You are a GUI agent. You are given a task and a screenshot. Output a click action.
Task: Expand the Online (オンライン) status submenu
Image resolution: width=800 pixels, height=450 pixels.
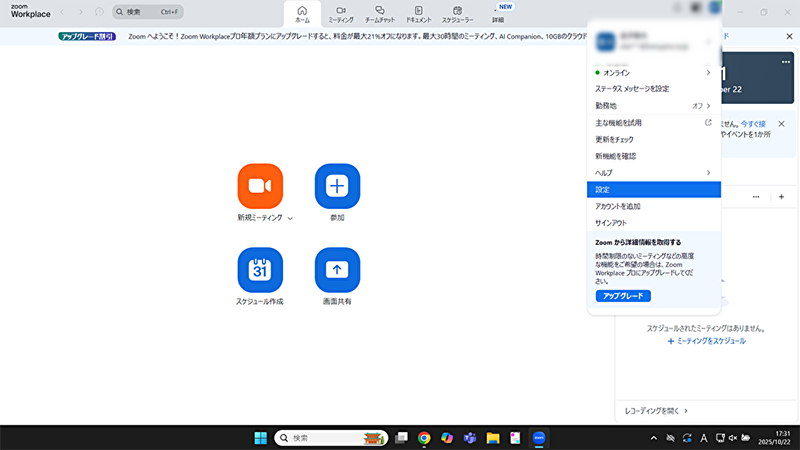pos(708,73)
